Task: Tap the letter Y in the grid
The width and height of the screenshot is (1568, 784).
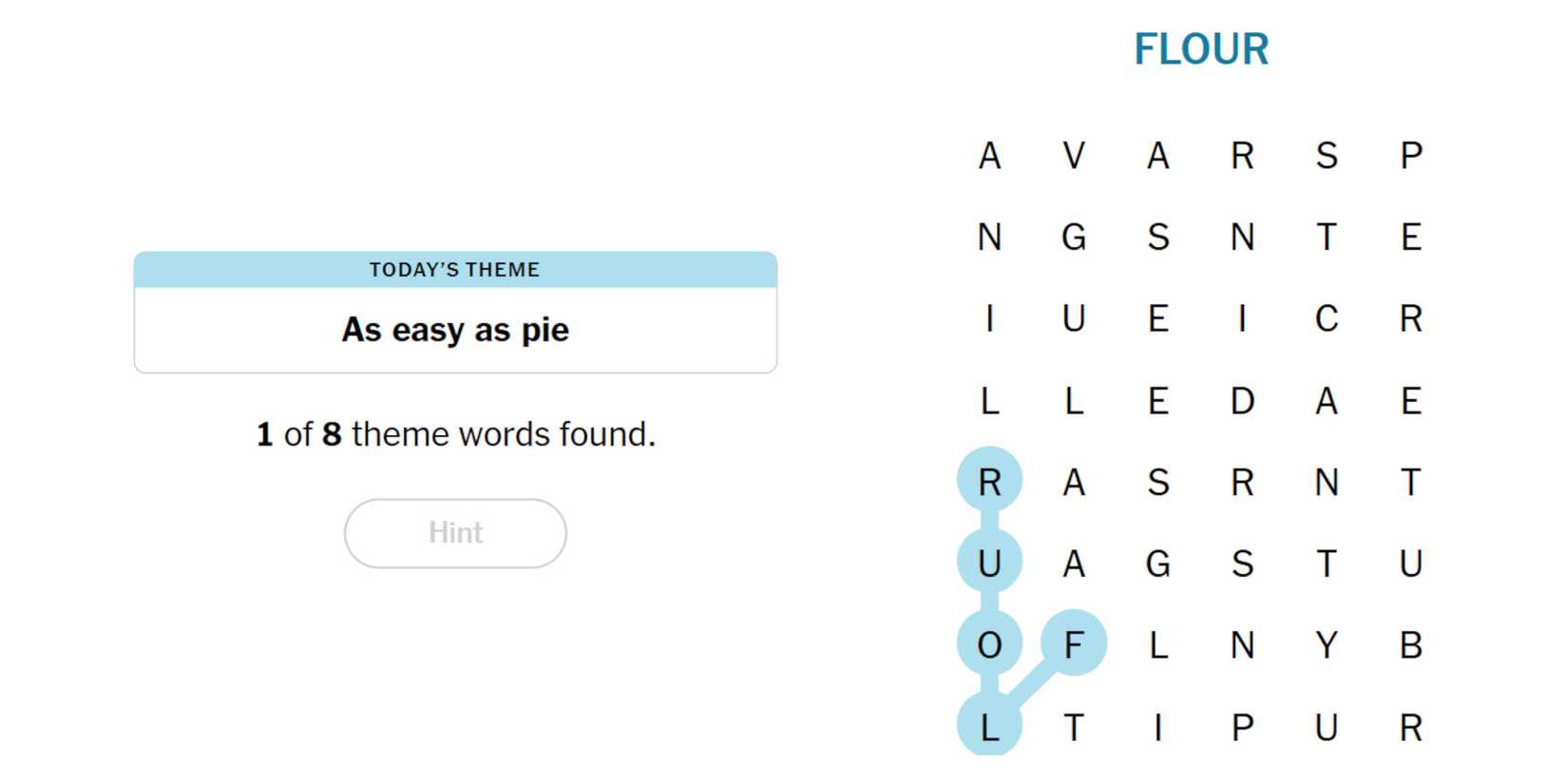Action: pyautogui.click(x=1327, y=644)
